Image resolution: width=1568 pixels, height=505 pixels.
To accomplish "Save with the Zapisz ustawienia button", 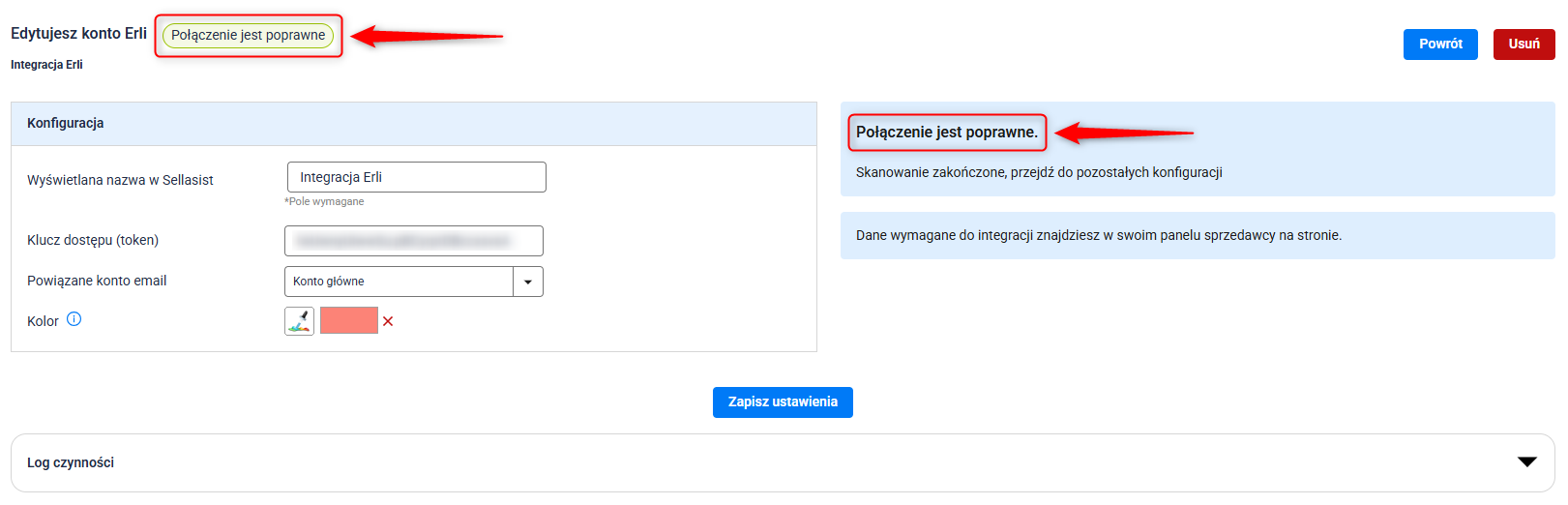I will point(782,402).
